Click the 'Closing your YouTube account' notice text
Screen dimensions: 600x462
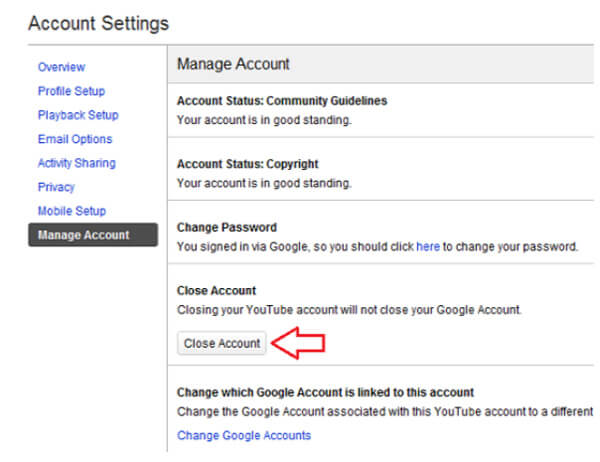click(x=349, y=310)
